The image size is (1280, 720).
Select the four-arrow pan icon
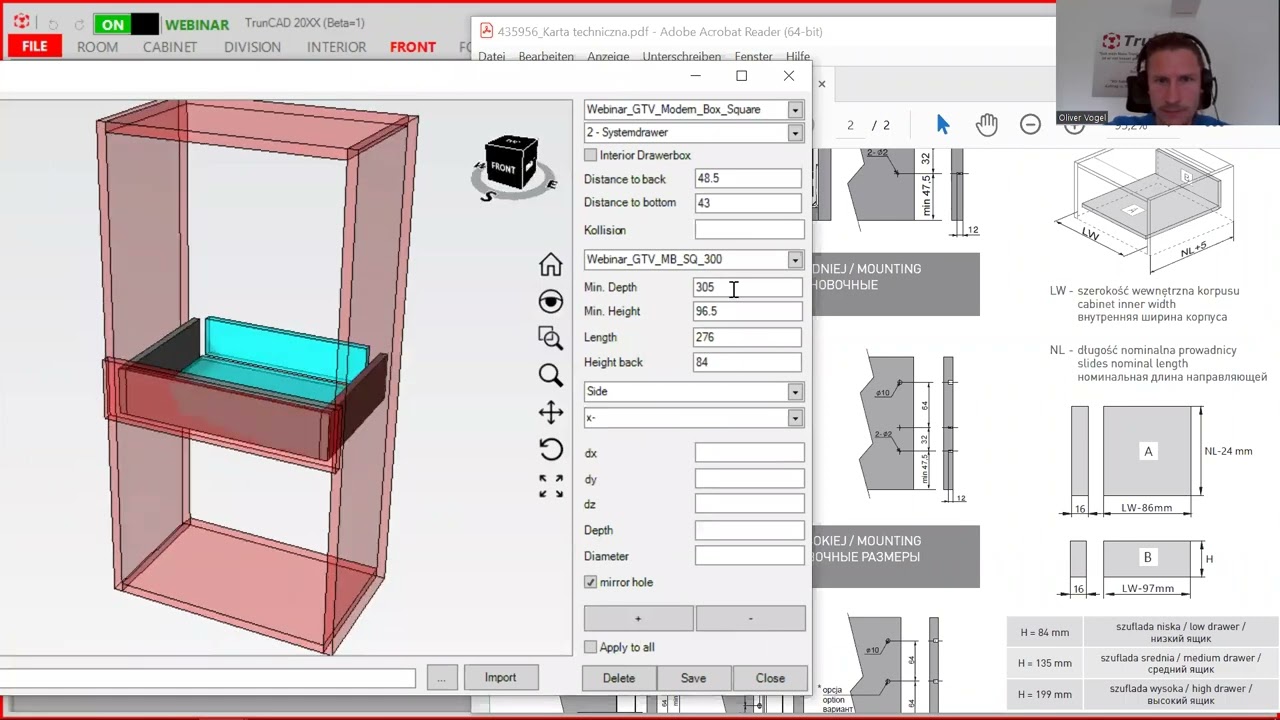pyautogui.click(x=550, y=412)
